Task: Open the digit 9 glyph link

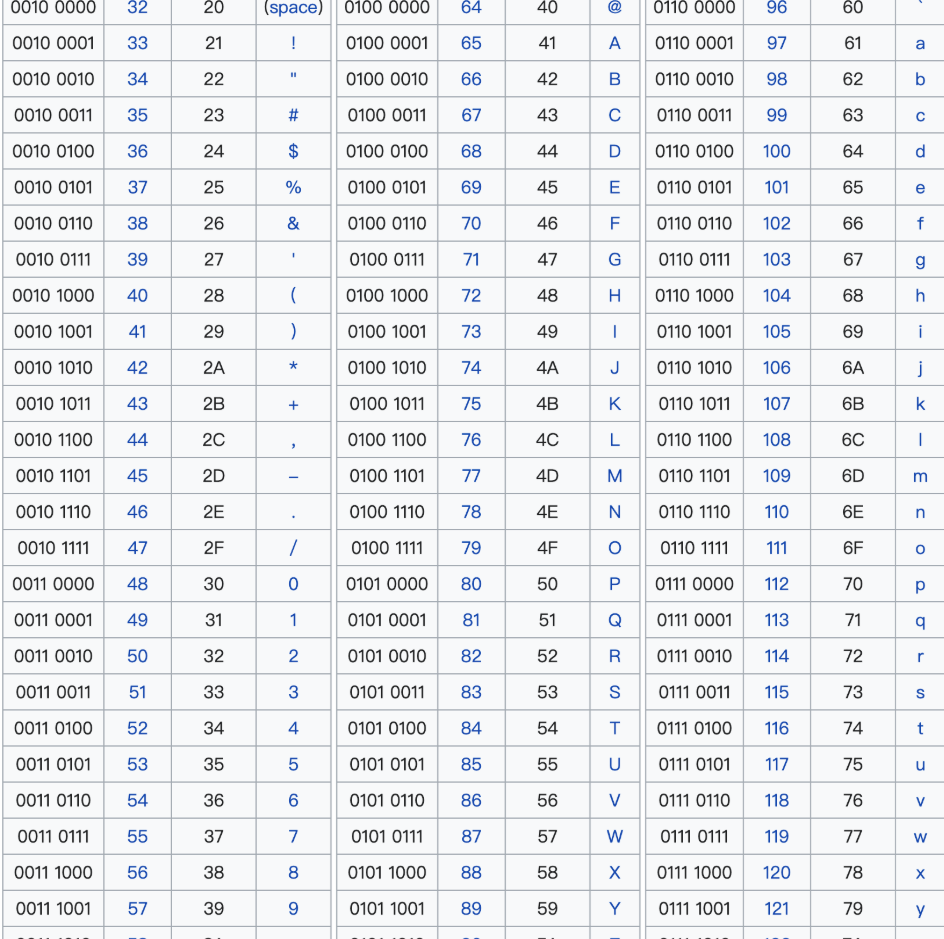Action: 293,909
